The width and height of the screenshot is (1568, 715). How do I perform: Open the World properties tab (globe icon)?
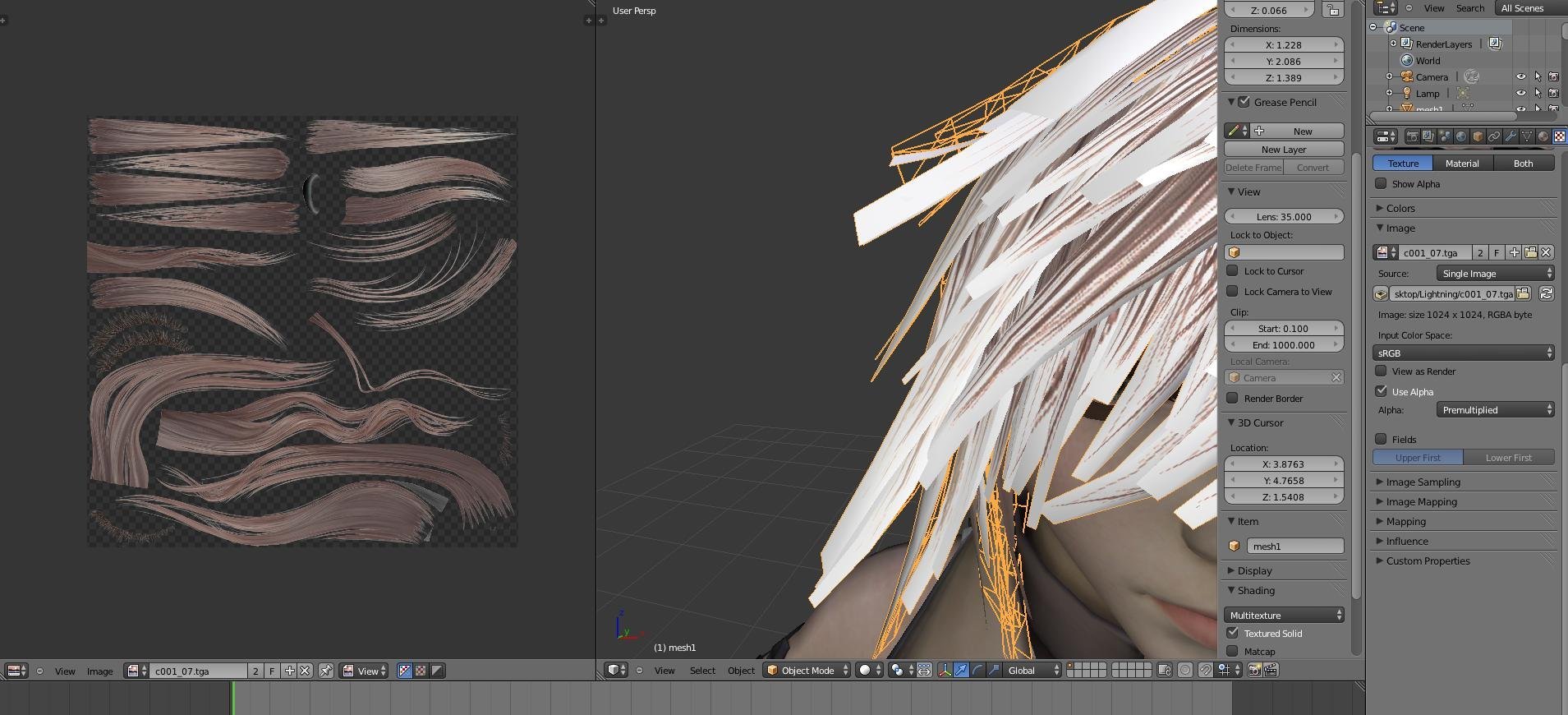pyautogui.click(x=1461, y=136)
